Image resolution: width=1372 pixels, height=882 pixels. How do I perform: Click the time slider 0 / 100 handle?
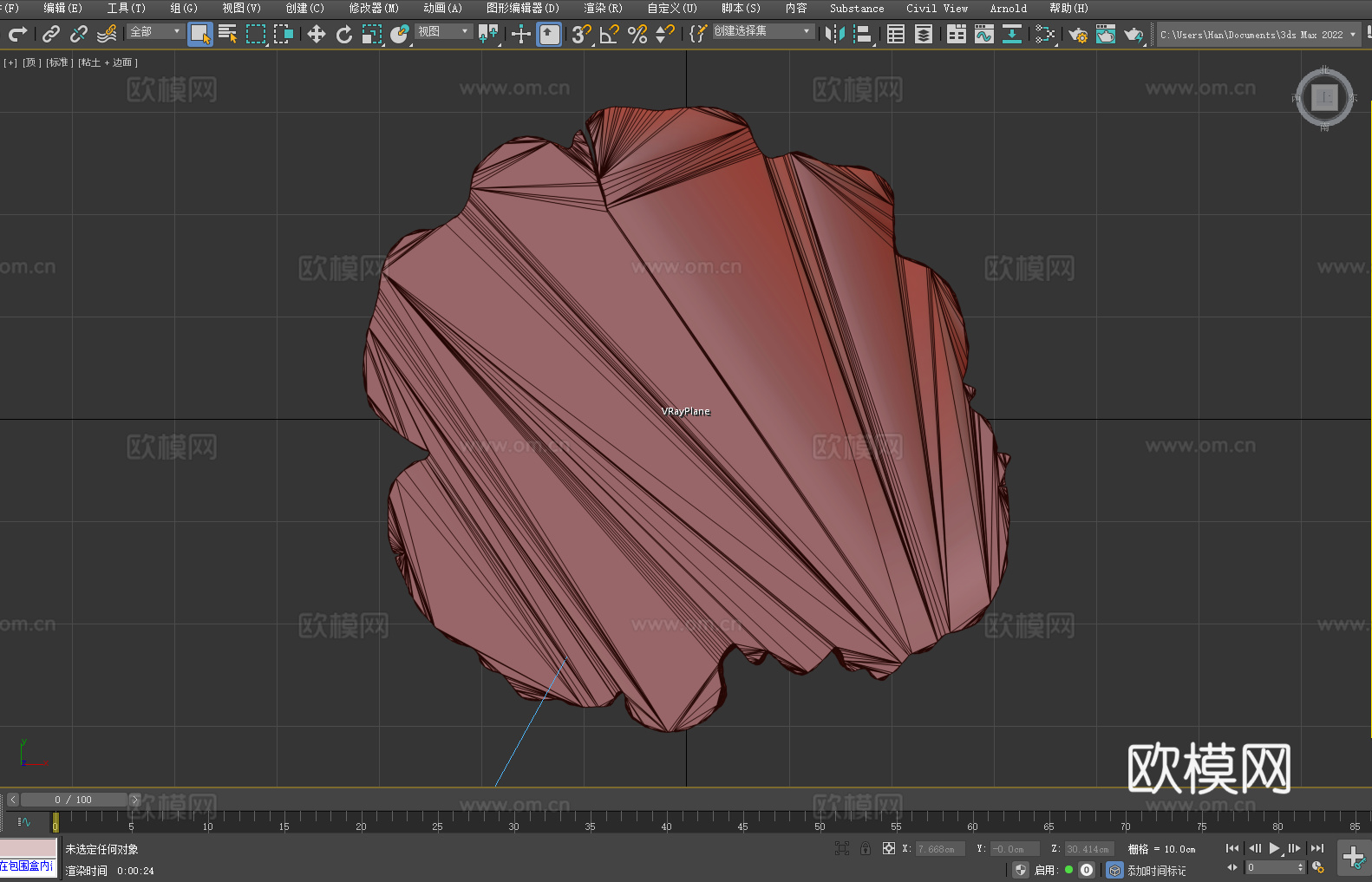tap(74, 800)
